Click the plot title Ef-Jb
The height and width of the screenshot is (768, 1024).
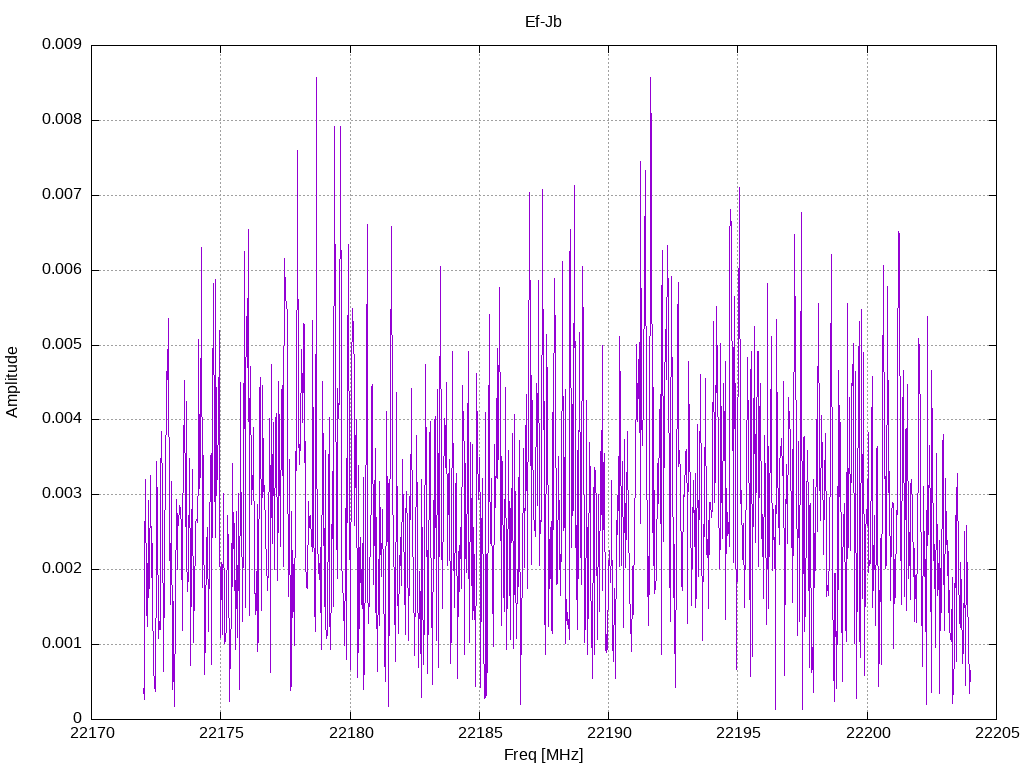click(543, 22)
